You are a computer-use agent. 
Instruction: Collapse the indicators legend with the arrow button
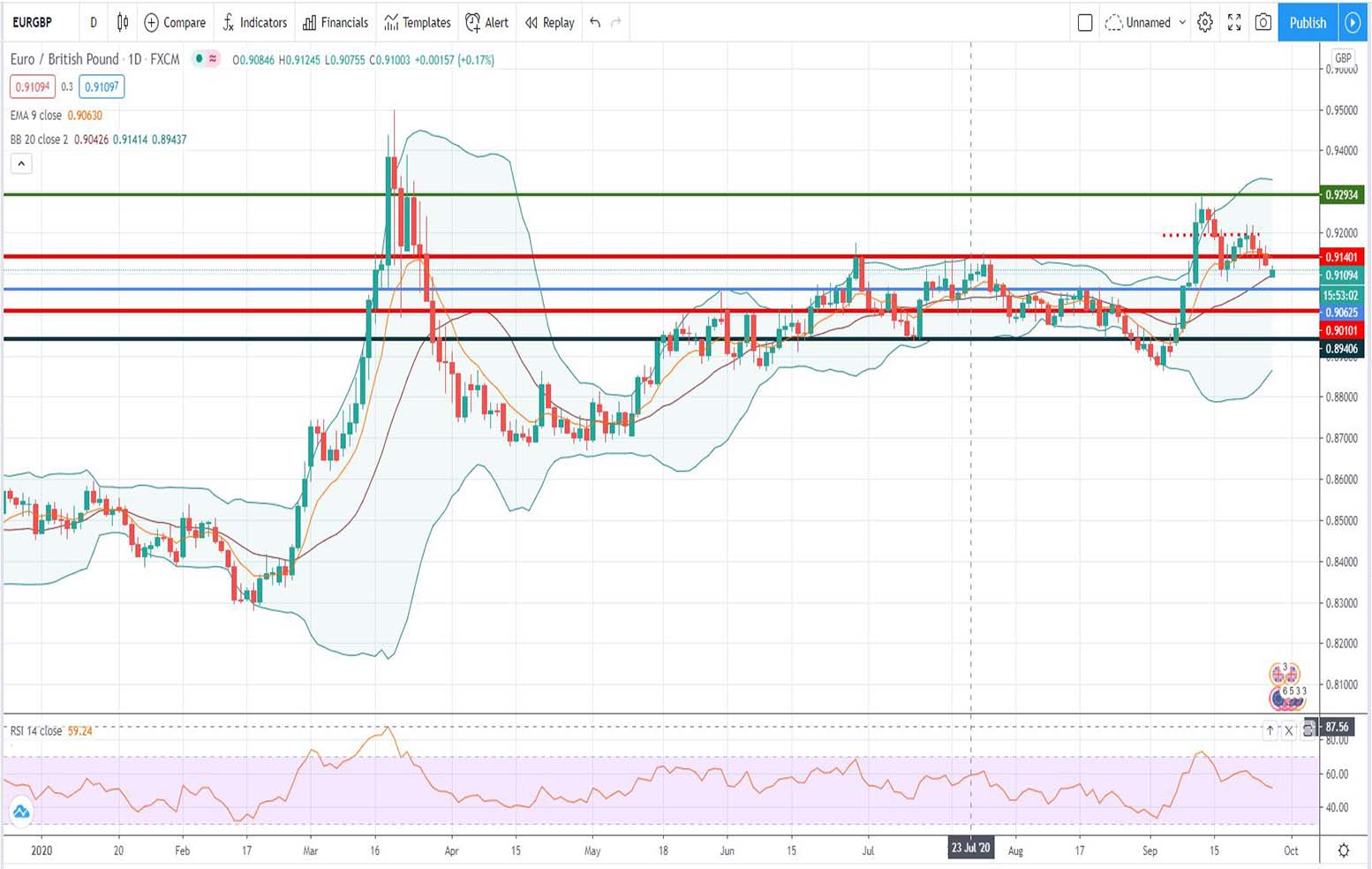tap(20, 163)
